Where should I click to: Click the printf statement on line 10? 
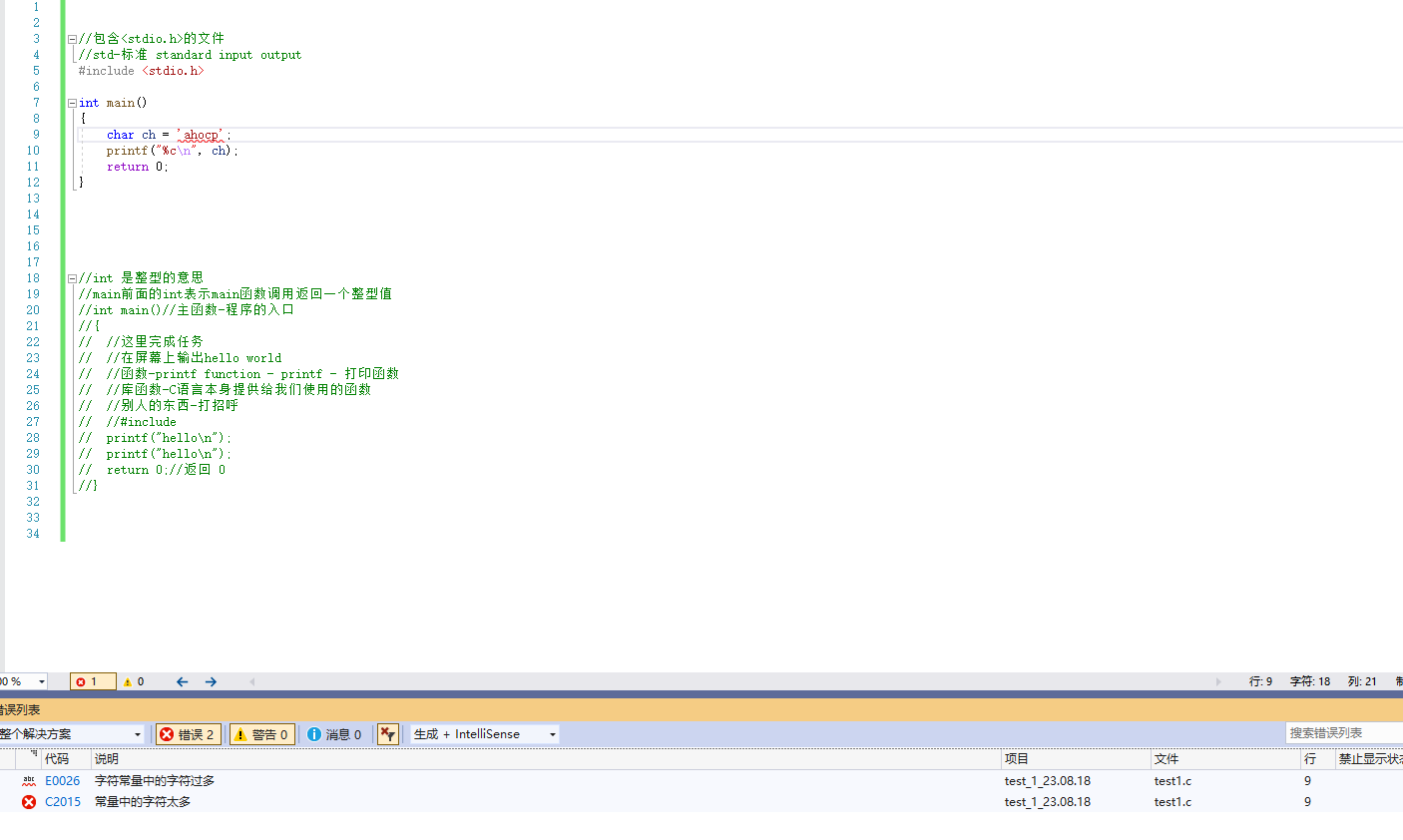tap(173, 151)
